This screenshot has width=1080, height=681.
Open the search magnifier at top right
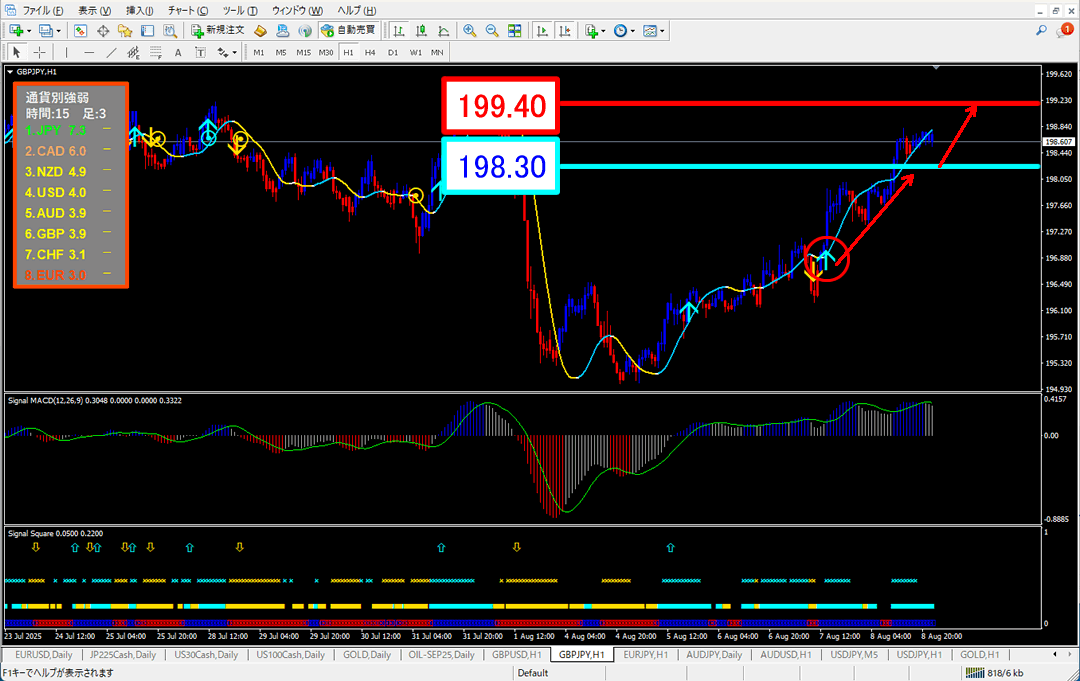(1041, 30)
